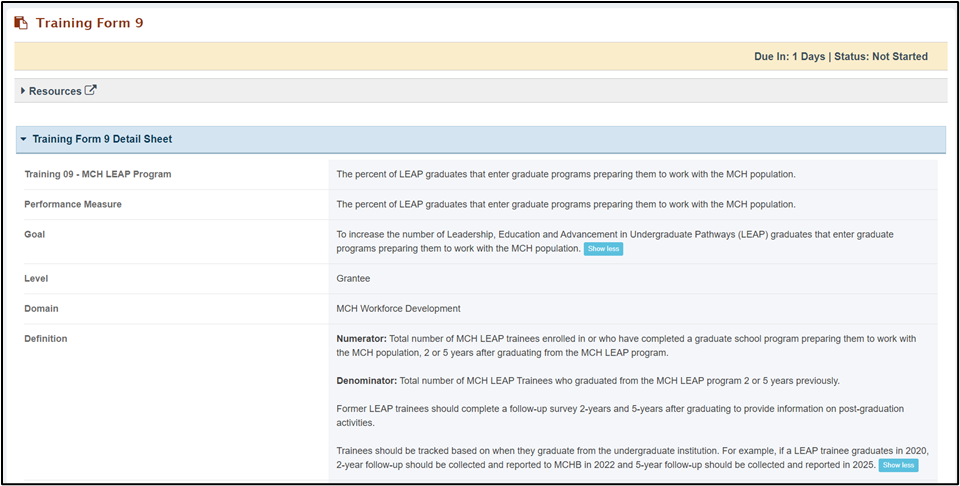Viewport: 960px width, 486px height.
Task: Click the Resources section title
Action: [x=55, y=91]
